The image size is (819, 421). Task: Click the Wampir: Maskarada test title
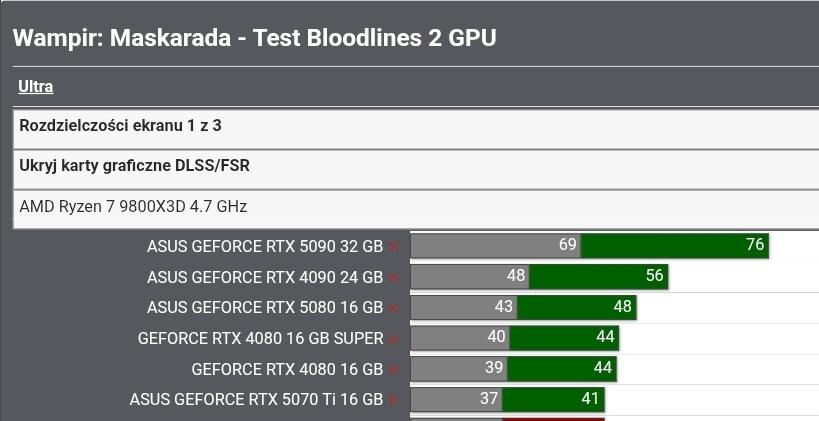(x=254, y=38)
